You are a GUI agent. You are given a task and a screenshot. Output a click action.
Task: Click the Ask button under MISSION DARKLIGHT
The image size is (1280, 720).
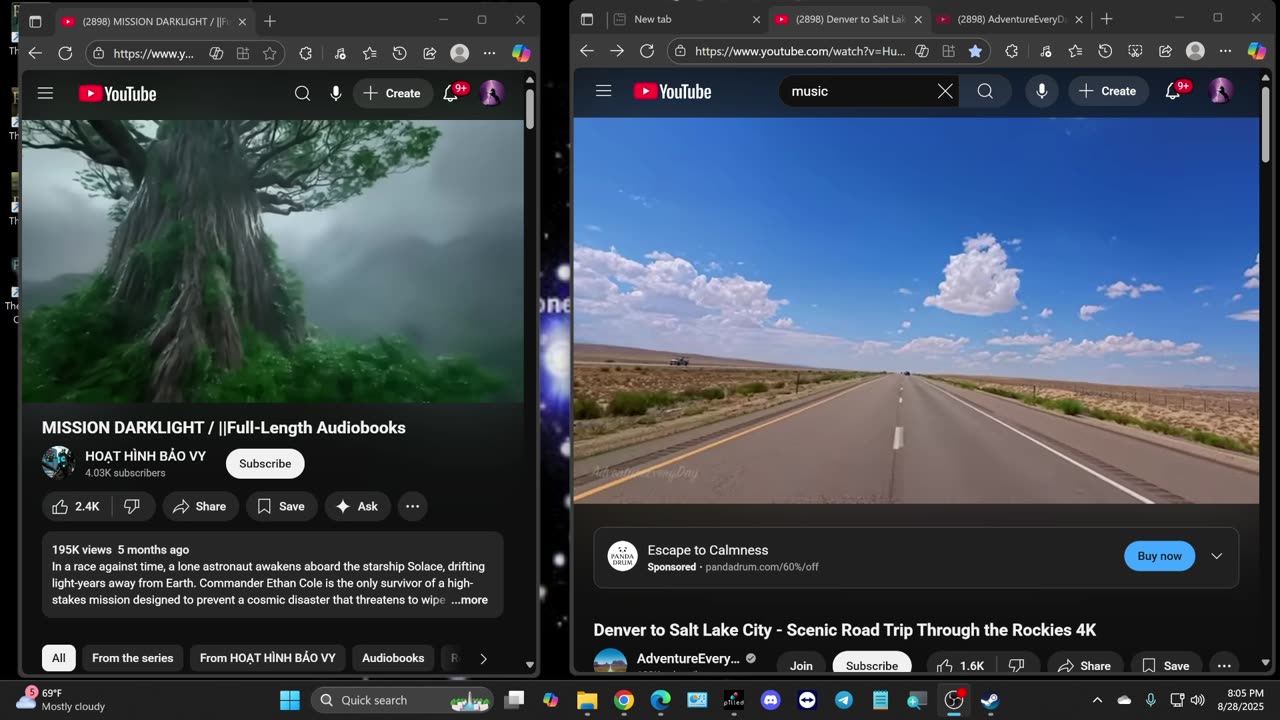tap(357, 507)
